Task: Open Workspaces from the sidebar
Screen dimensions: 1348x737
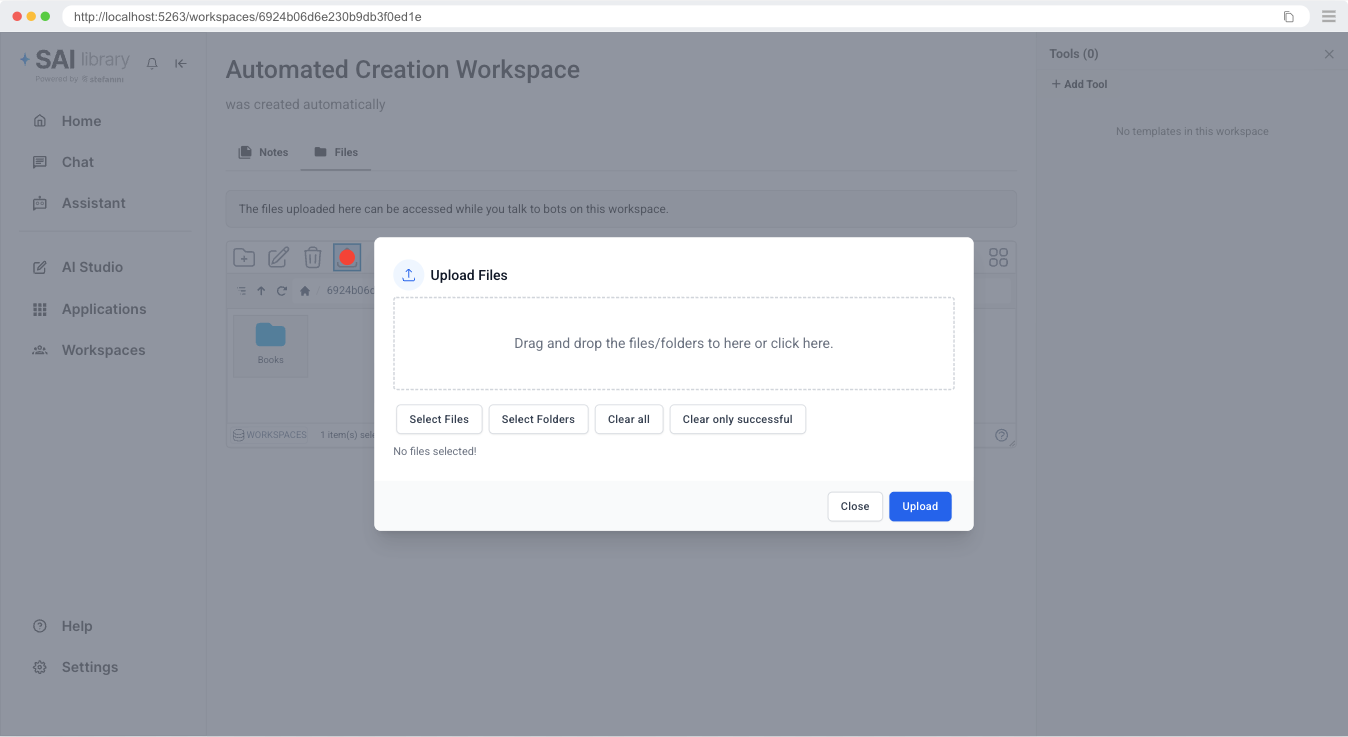Action: pos(104,350)
